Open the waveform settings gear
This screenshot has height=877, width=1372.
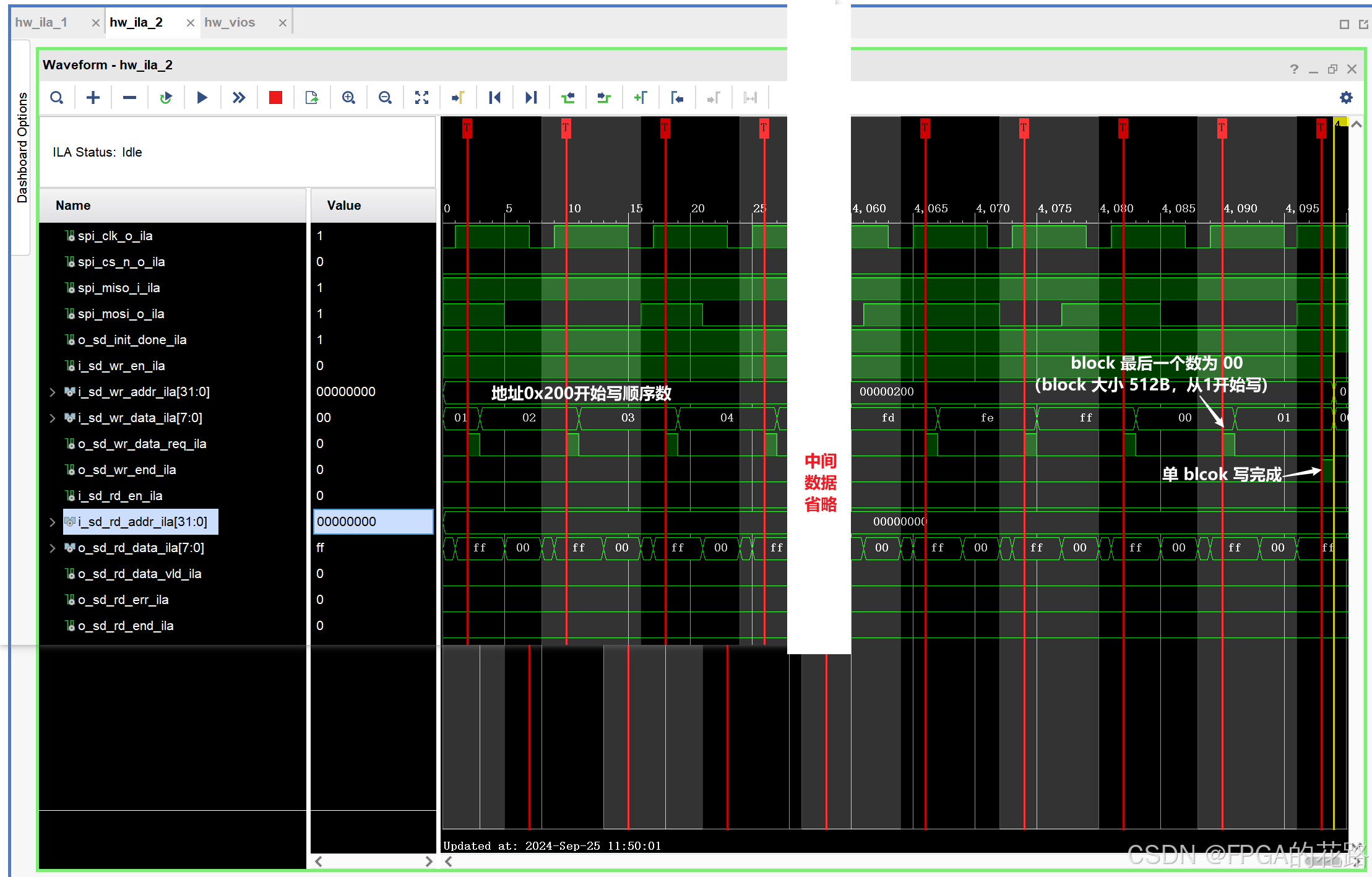(1346, 98)
